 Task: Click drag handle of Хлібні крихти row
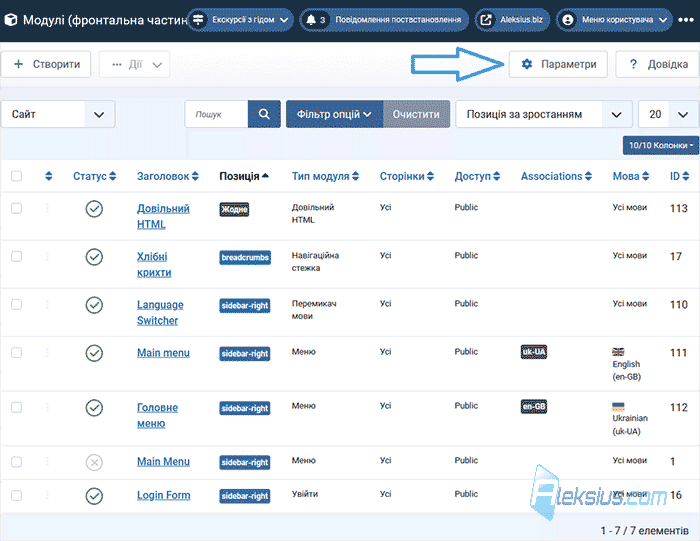47,257
